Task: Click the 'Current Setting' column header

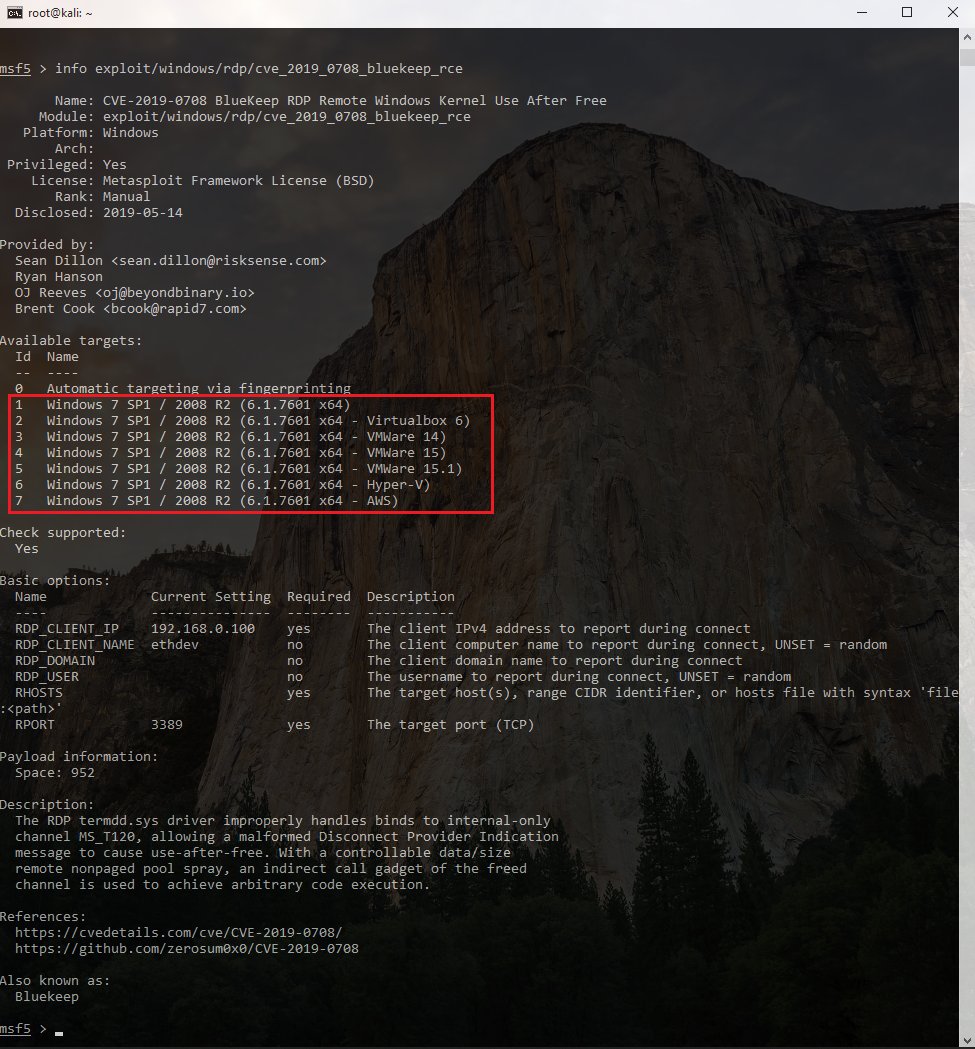Action: pyautogui.click(x=211, y=597)
